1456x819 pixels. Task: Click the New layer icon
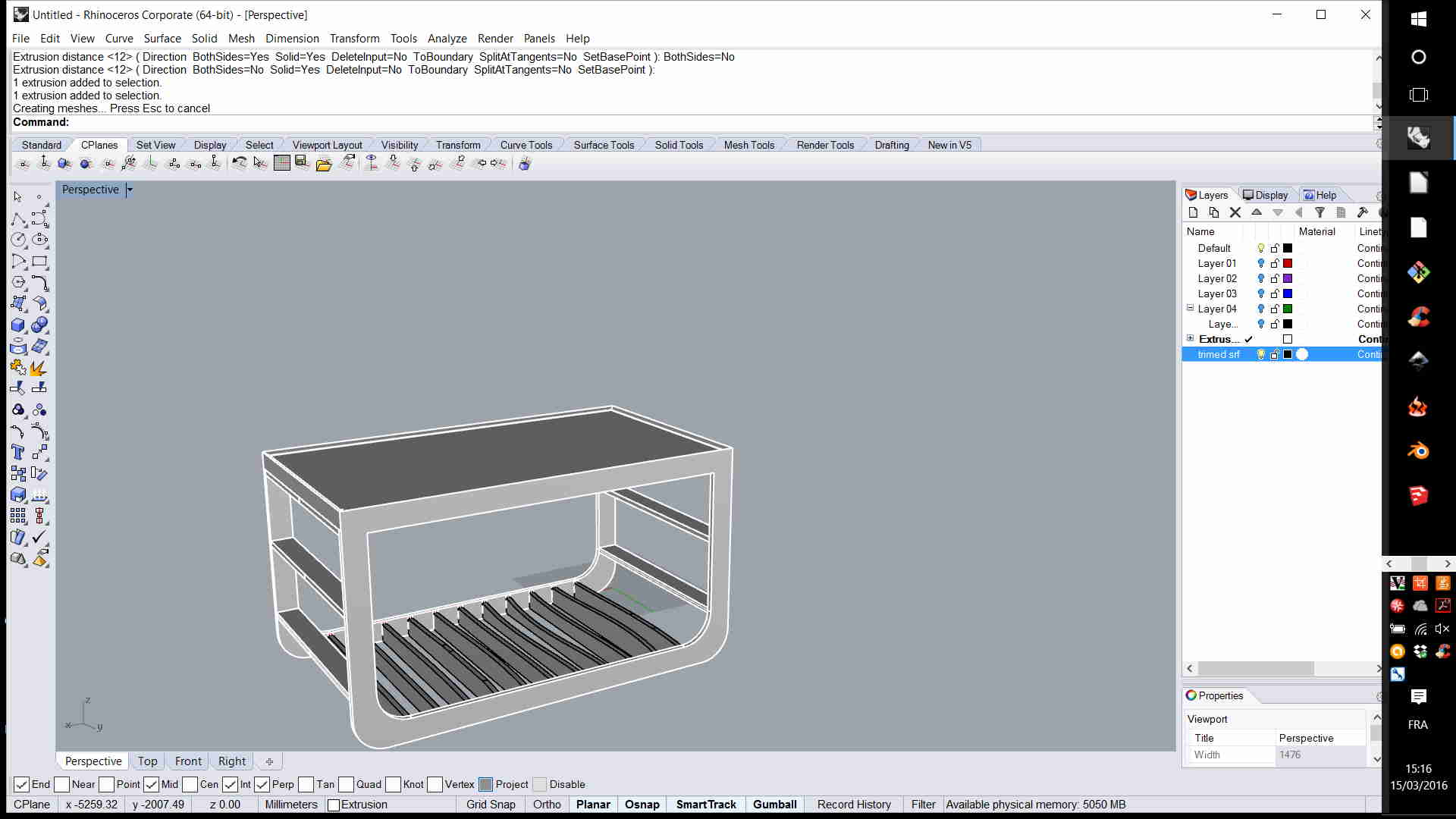pyautogui.click(x=1193, y=213)
